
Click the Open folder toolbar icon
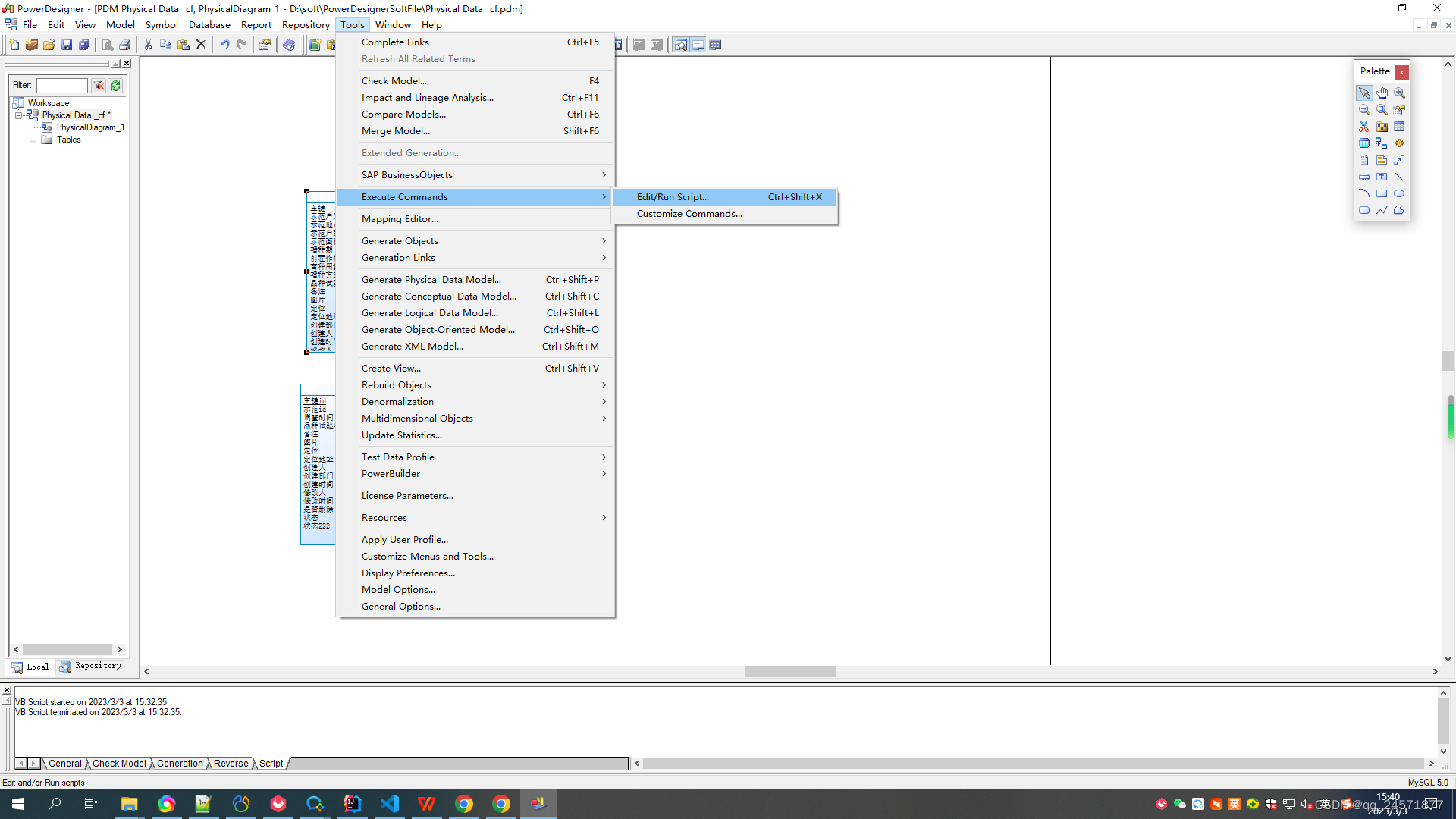pyautogui.click(x=49, y=45)
